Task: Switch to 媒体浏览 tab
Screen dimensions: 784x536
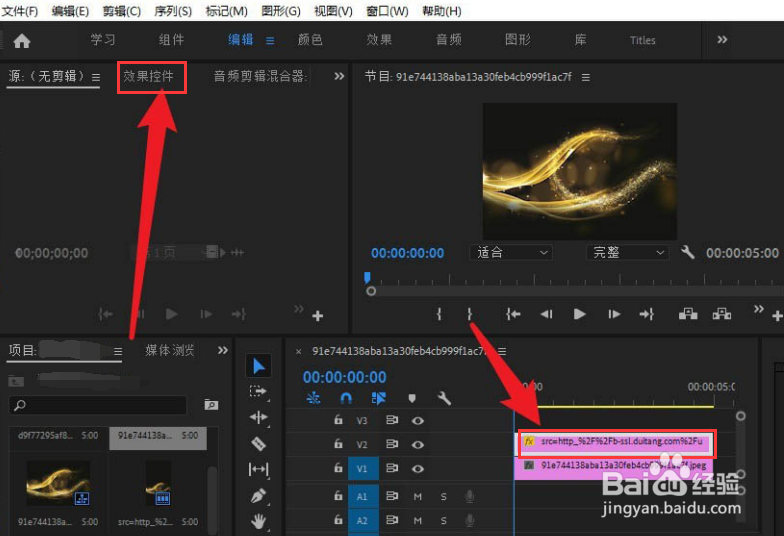Action: pos(170,350)
